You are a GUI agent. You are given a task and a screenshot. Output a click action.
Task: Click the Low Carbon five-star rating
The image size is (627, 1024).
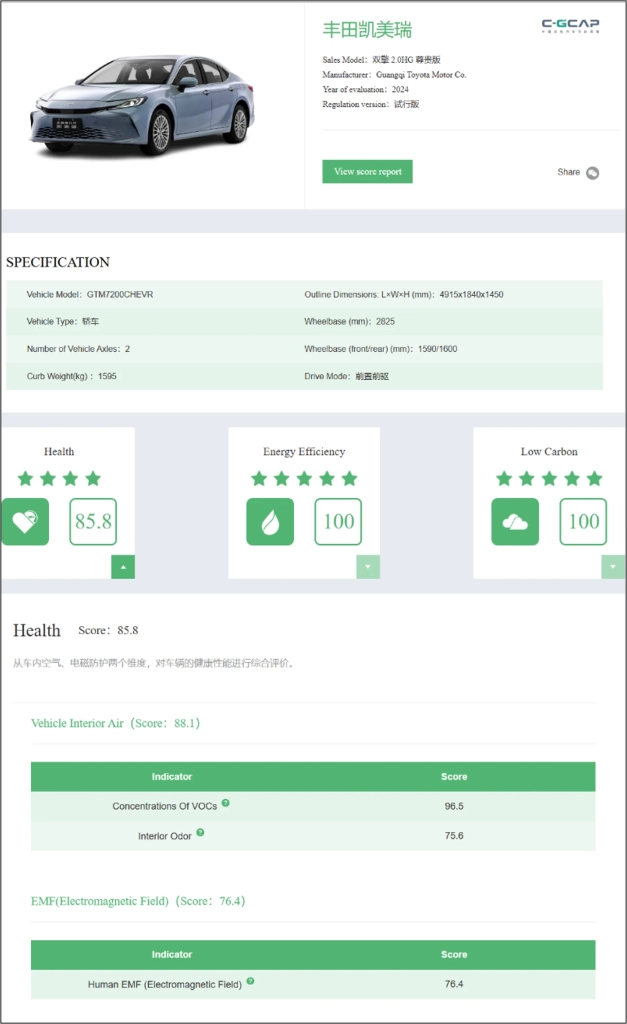tap(549, 479)
